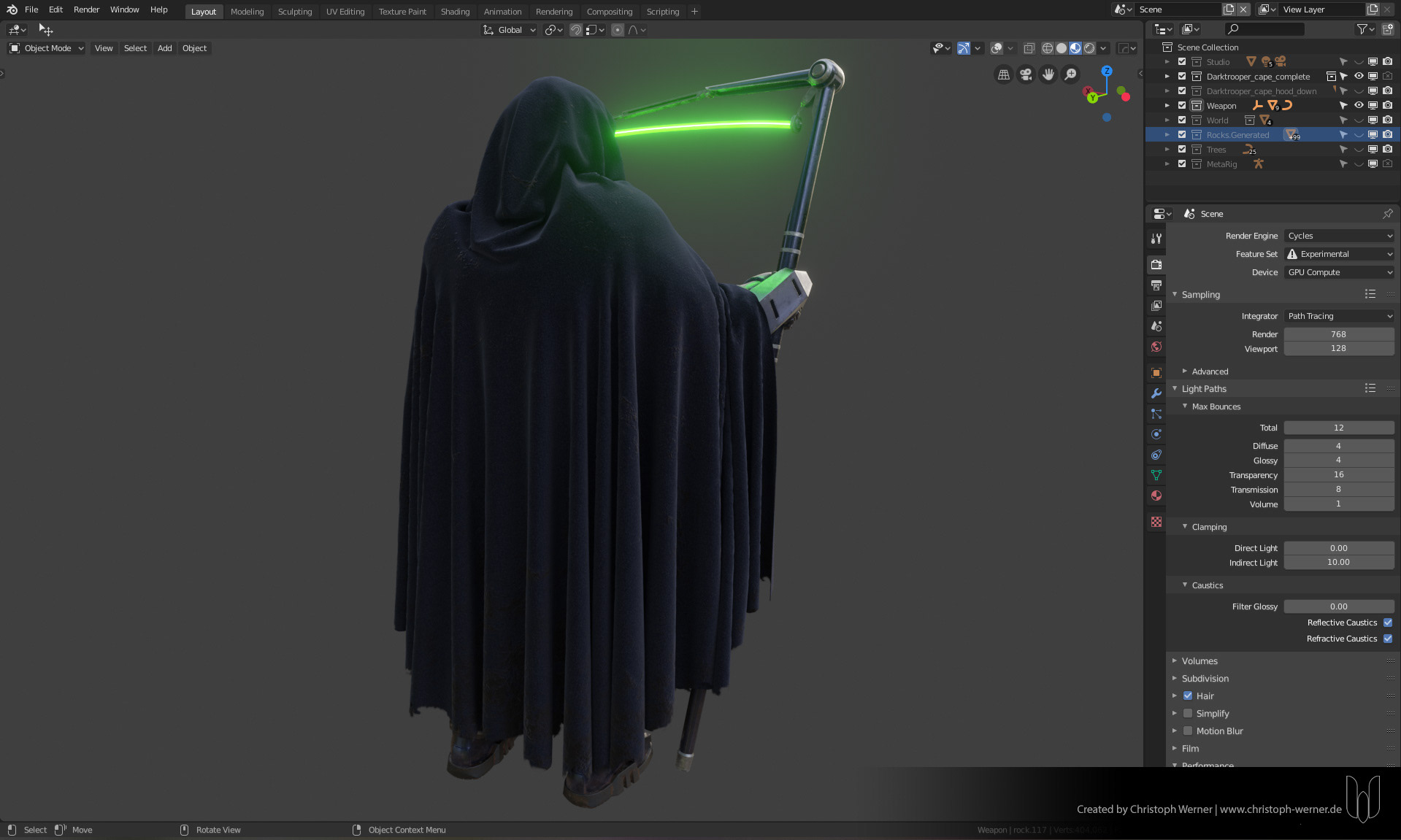
Task: Open Object Constraints properties tab
Action: 1156,454
